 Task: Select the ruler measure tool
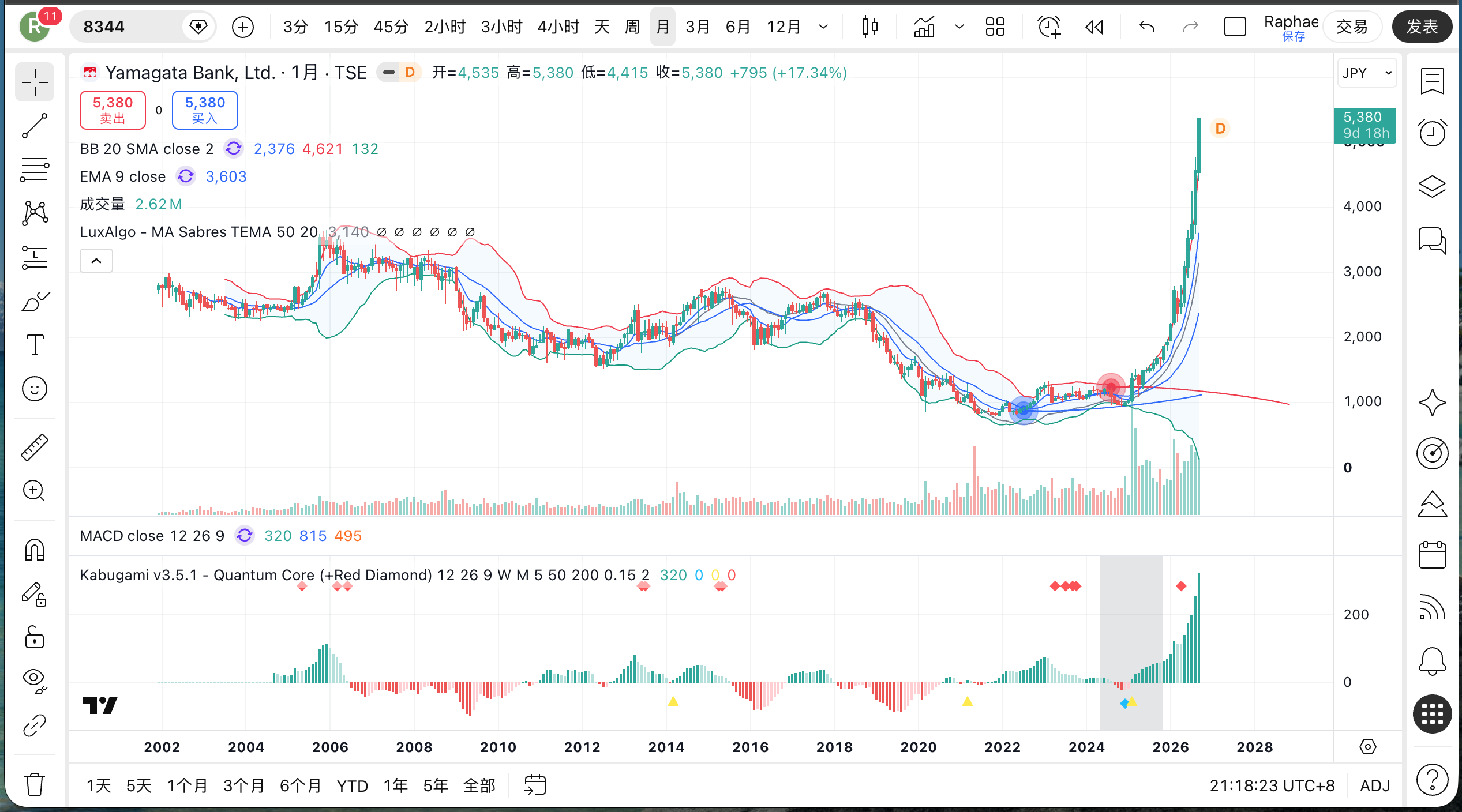35,447
